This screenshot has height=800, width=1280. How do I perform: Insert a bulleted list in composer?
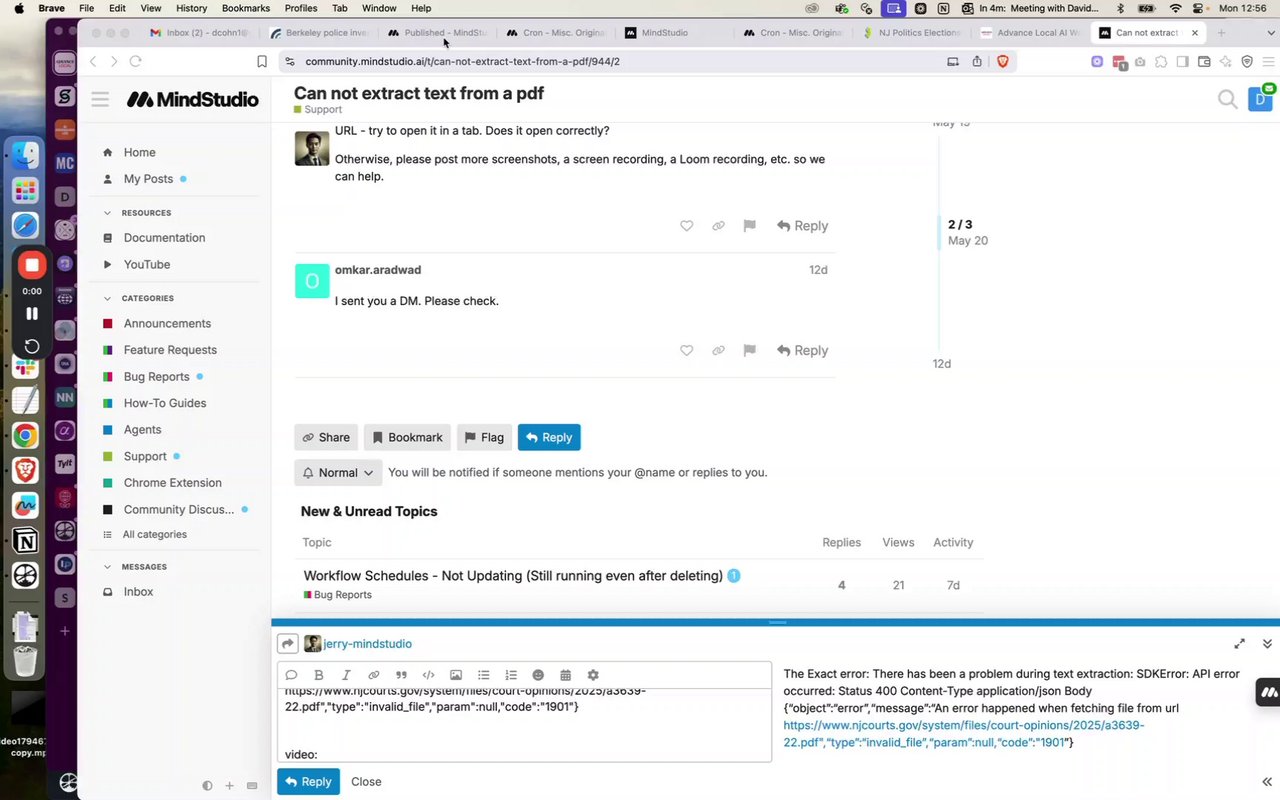point(483,675)
